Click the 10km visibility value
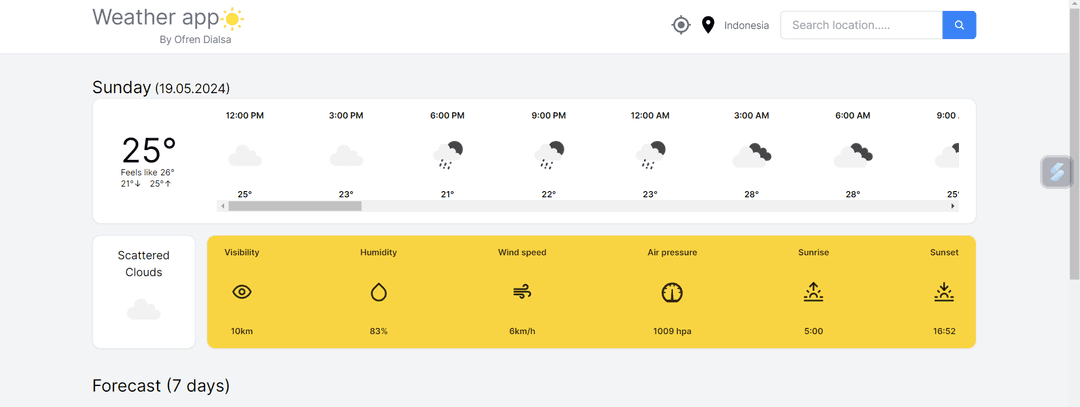 242,331
